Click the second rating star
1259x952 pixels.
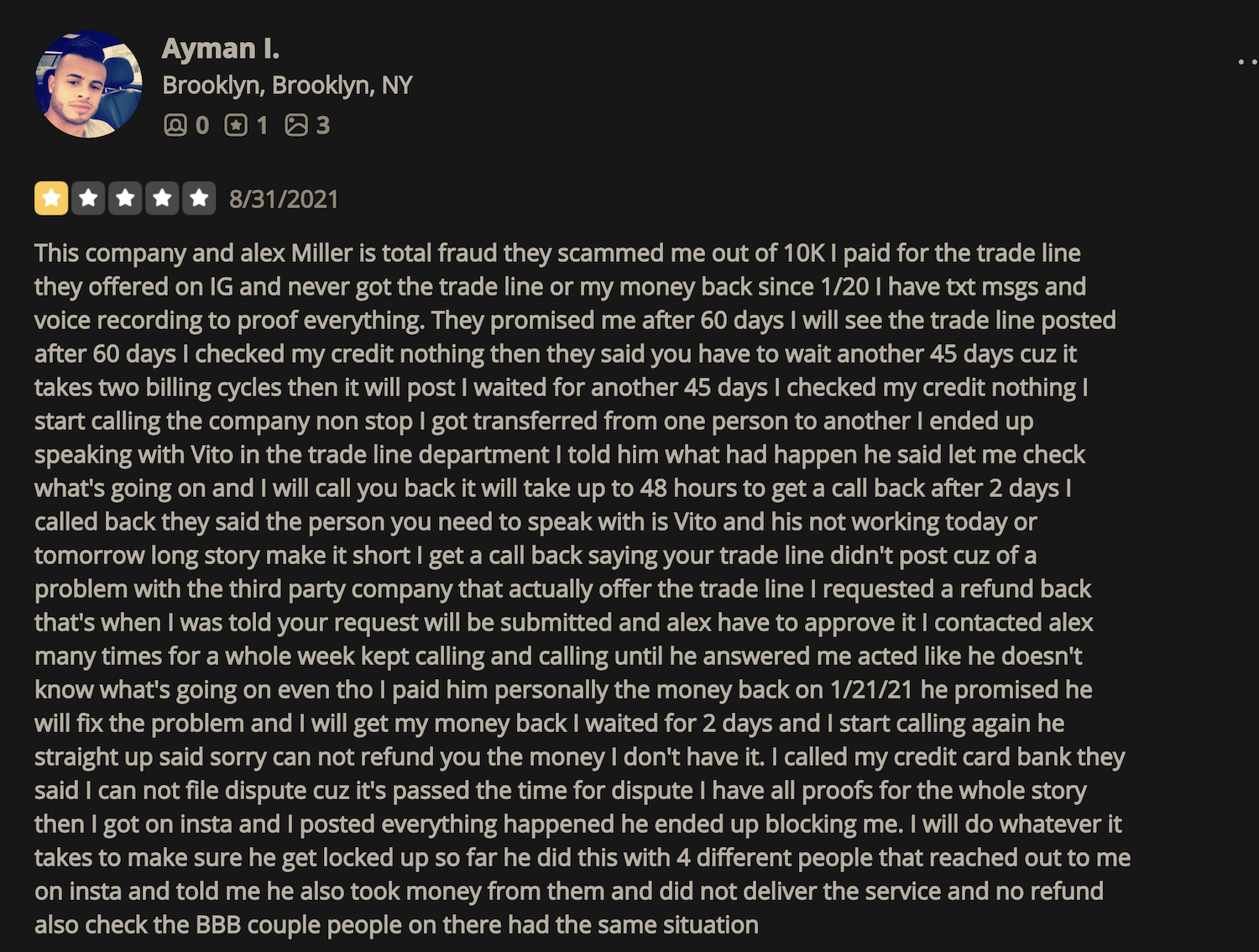(x=88, y=199)
